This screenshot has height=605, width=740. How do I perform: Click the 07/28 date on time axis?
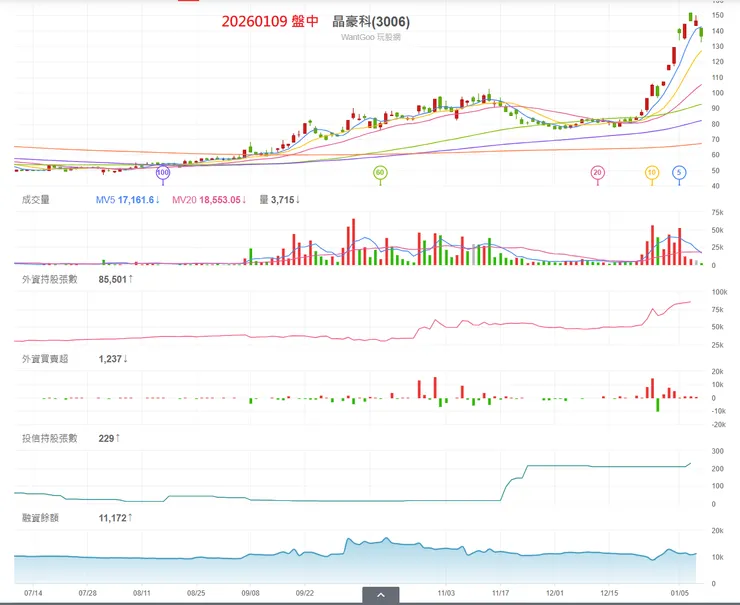pos(87,593)
